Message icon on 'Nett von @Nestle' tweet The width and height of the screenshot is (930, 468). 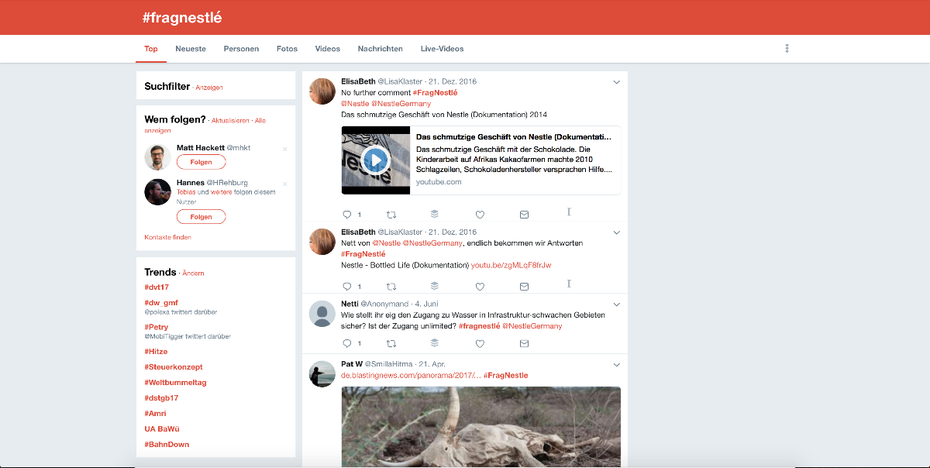click(524, 286)
